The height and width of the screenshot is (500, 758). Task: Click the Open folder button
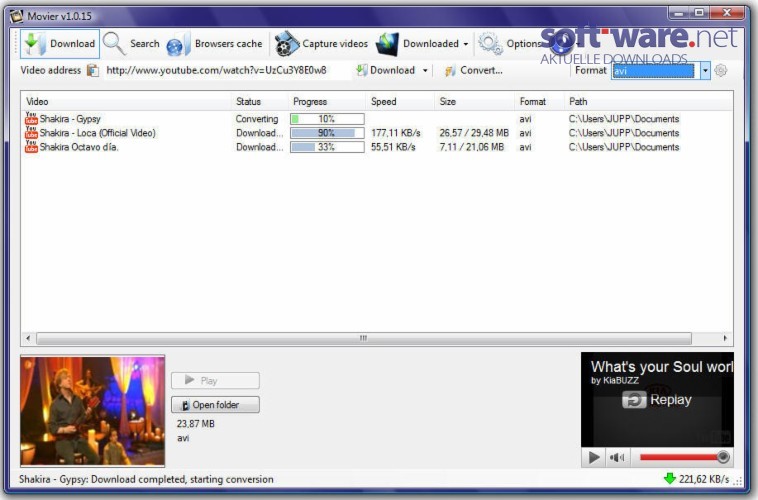click(x=215, y=405)
